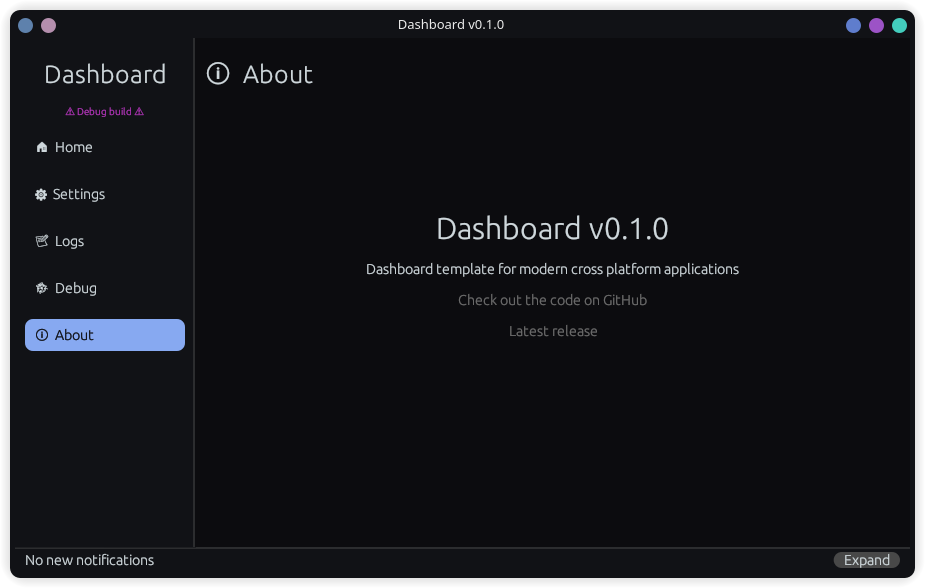The width and height of the screenshot is (925, 588).
Task: Click the house icon beside Home
Action: coord(42,147)
